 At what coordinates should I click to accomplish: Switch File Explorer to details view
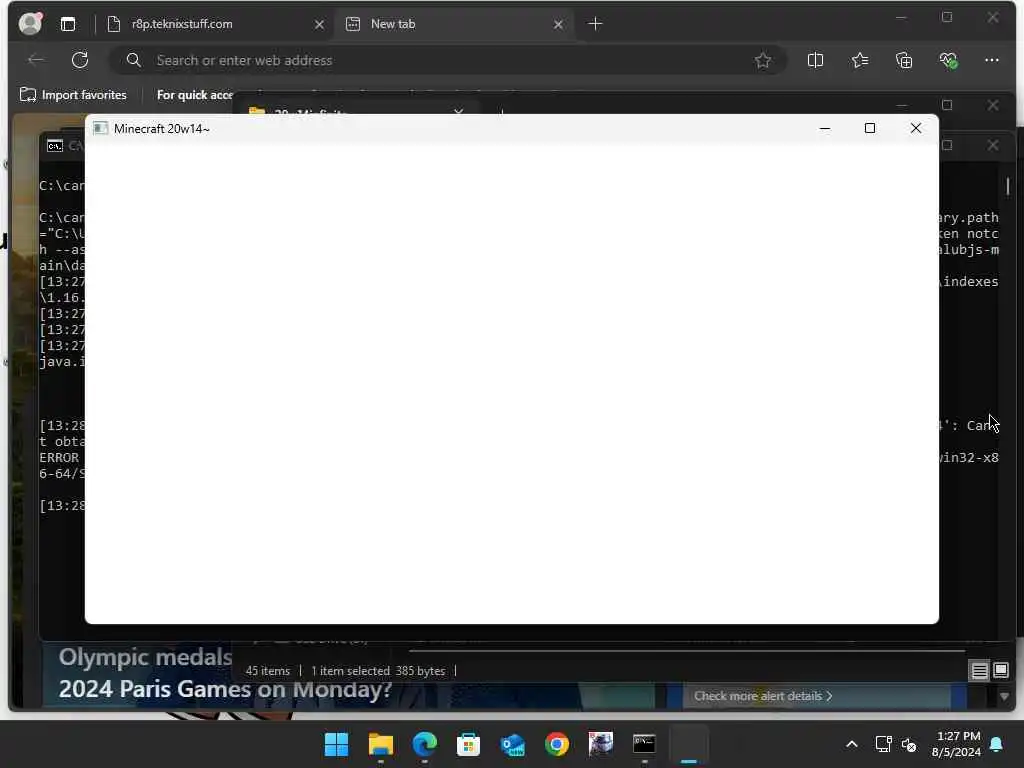[979, 670]
